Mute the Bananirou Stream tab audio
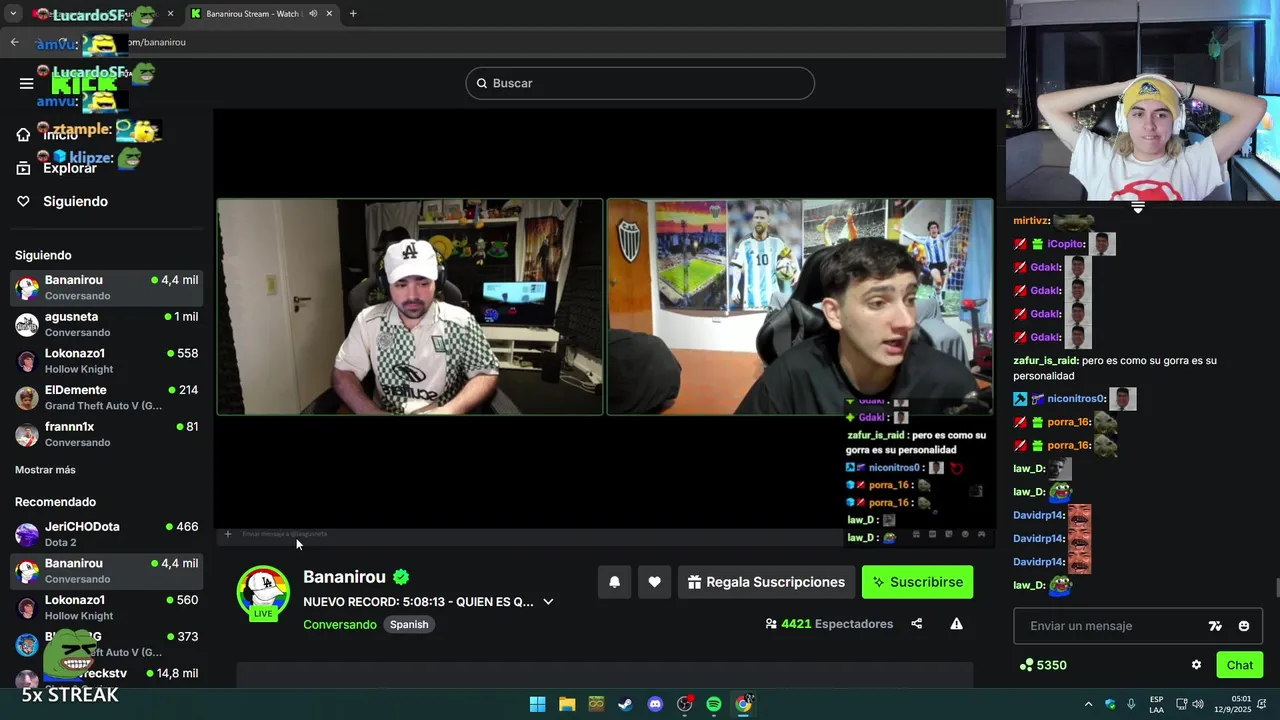 click(313, 14)
